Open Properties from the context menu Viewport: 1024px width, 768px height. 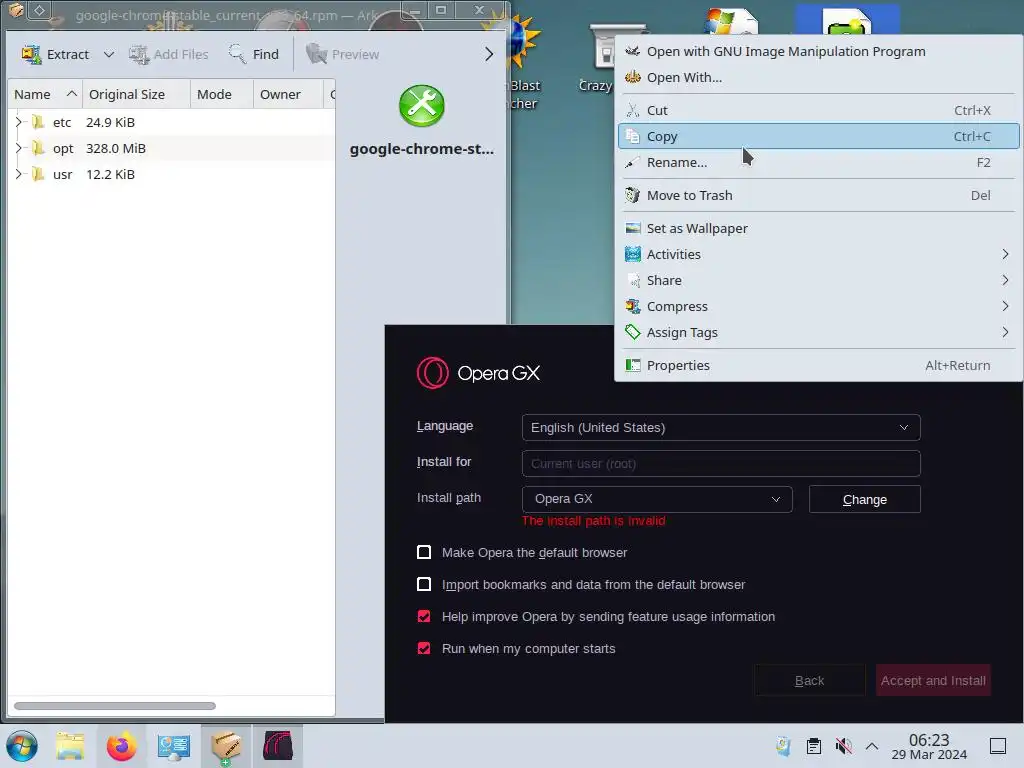pyautogui.click(x=818, y=366)
